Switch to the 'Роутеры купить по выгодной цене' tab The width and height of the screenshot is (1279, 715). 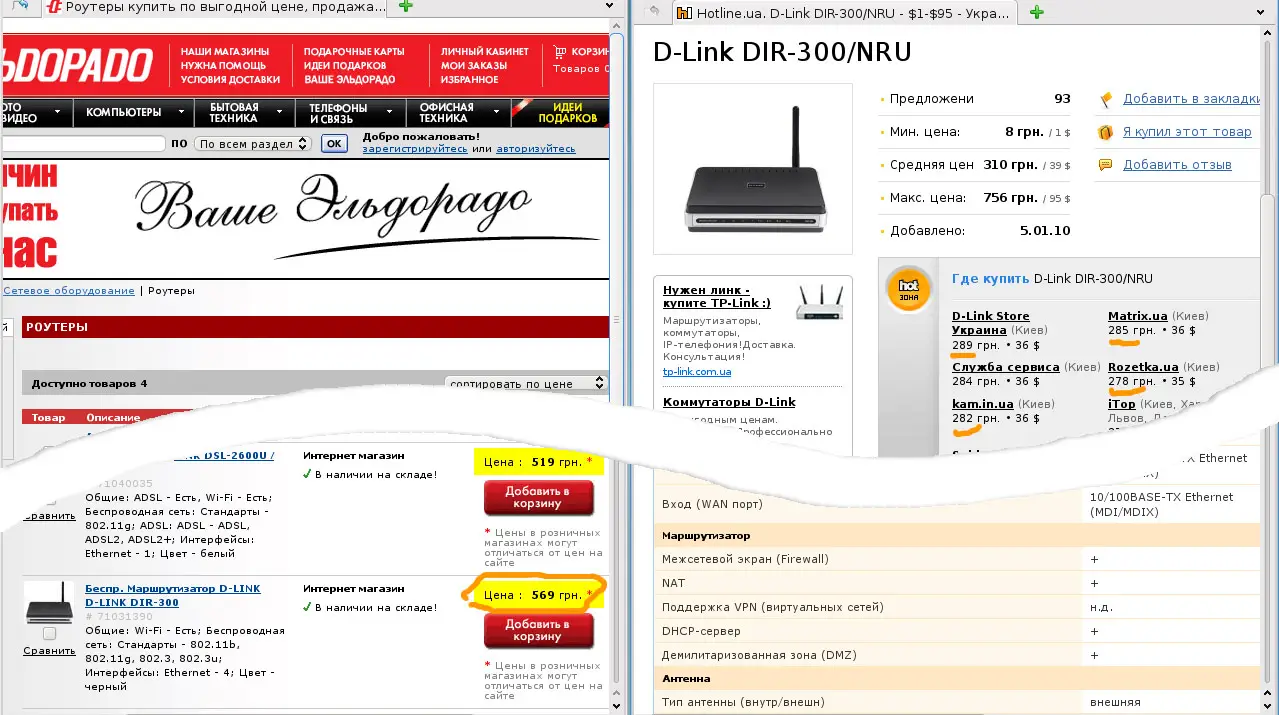(x=216, y=8)
